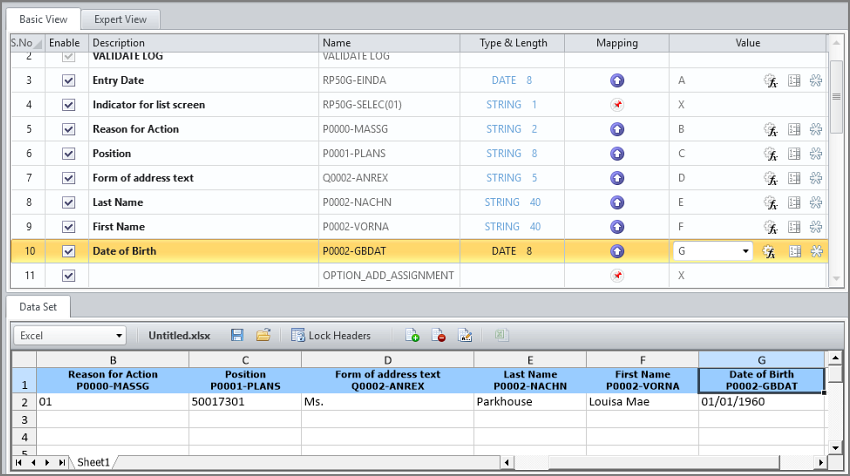Open the formula icon in Last Name row
The image size is (850, 476).
(x=771, y=203)
